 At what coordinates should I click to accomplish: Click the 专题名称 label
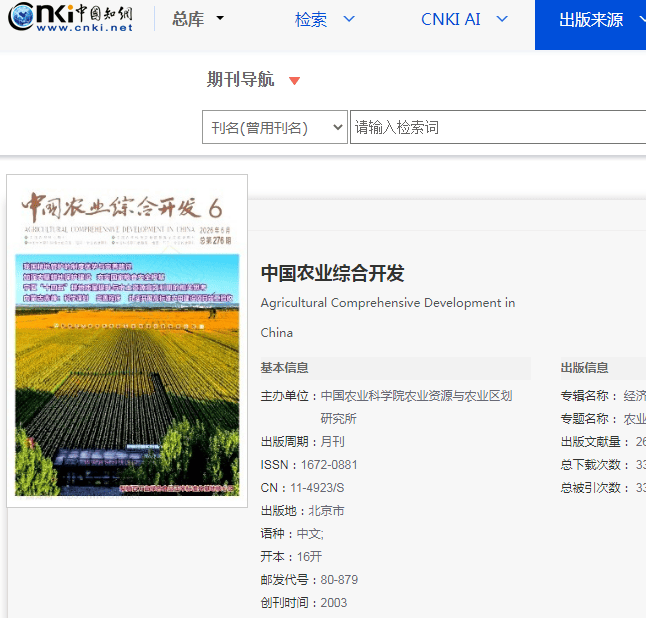588,419
